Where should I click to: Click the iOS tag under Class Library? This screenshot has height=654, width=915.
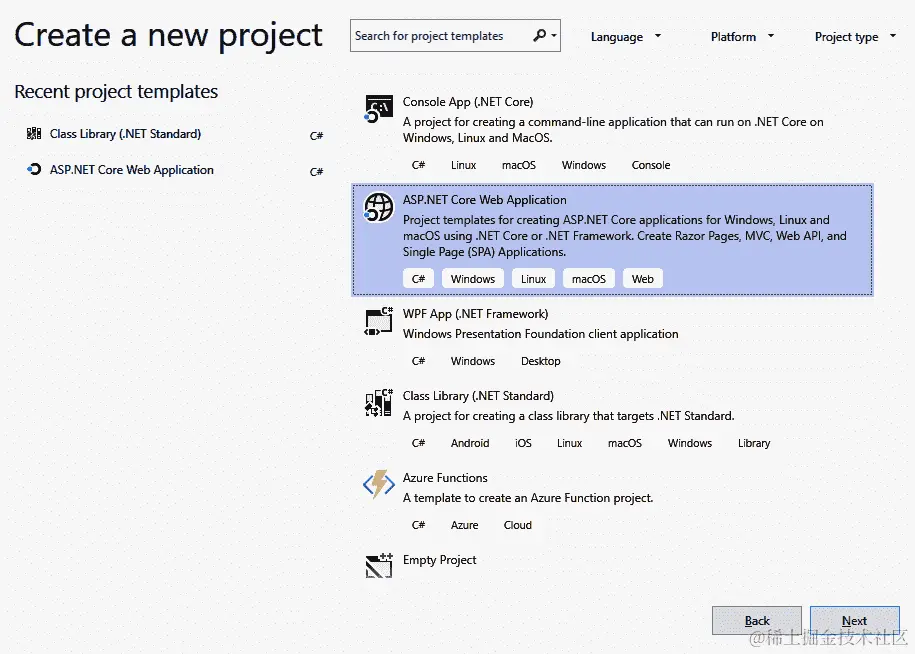point(523,443)
